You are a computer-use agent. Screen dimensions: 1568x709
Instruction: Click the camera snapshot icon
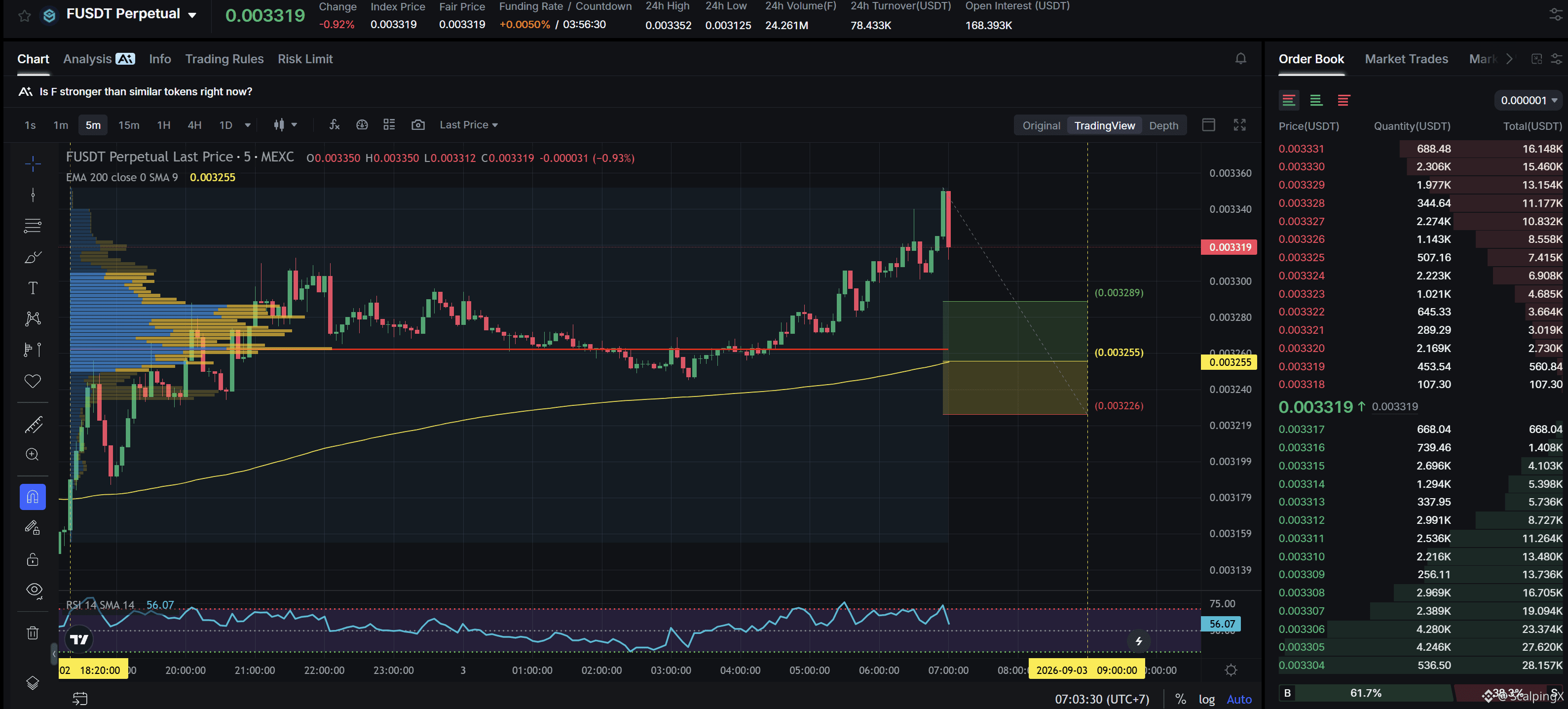pyautogui.click(x=417, y=124)
